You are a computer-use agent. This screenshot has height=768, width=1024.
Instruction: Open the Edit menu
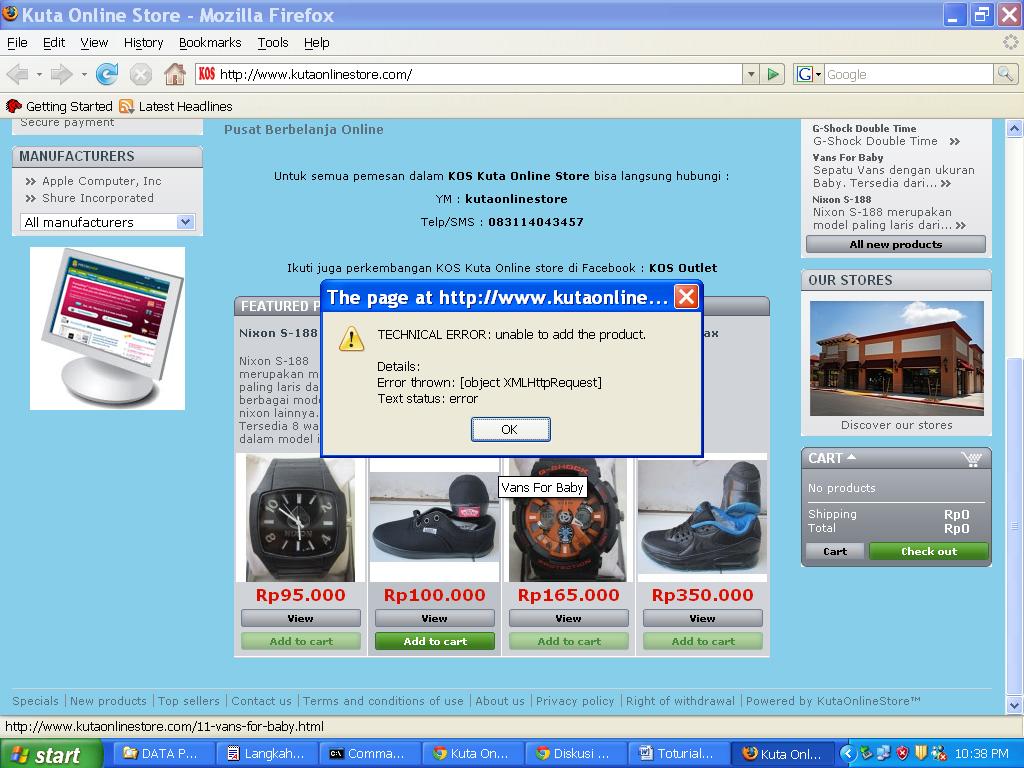54,42
